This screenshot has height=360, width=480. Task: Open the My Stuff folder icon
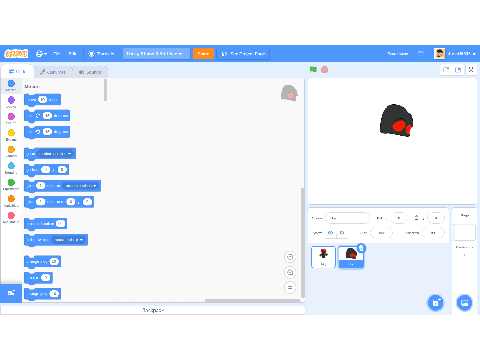pyautogui.click(x=421, y=53)
